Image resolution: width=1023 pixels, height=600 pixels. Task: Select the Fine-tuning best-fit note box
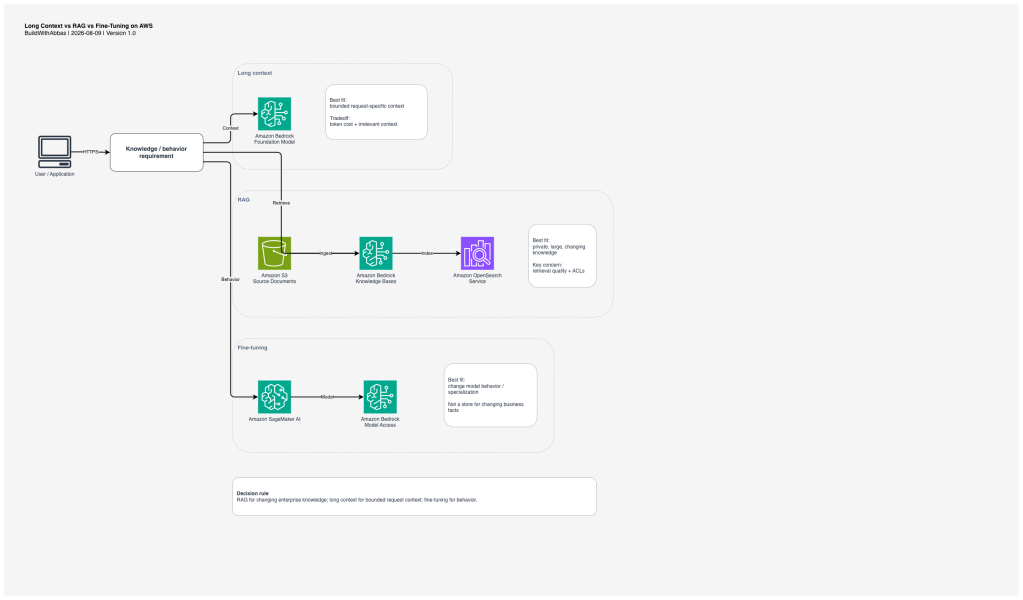pyautogui.click(x=491, y=395)
